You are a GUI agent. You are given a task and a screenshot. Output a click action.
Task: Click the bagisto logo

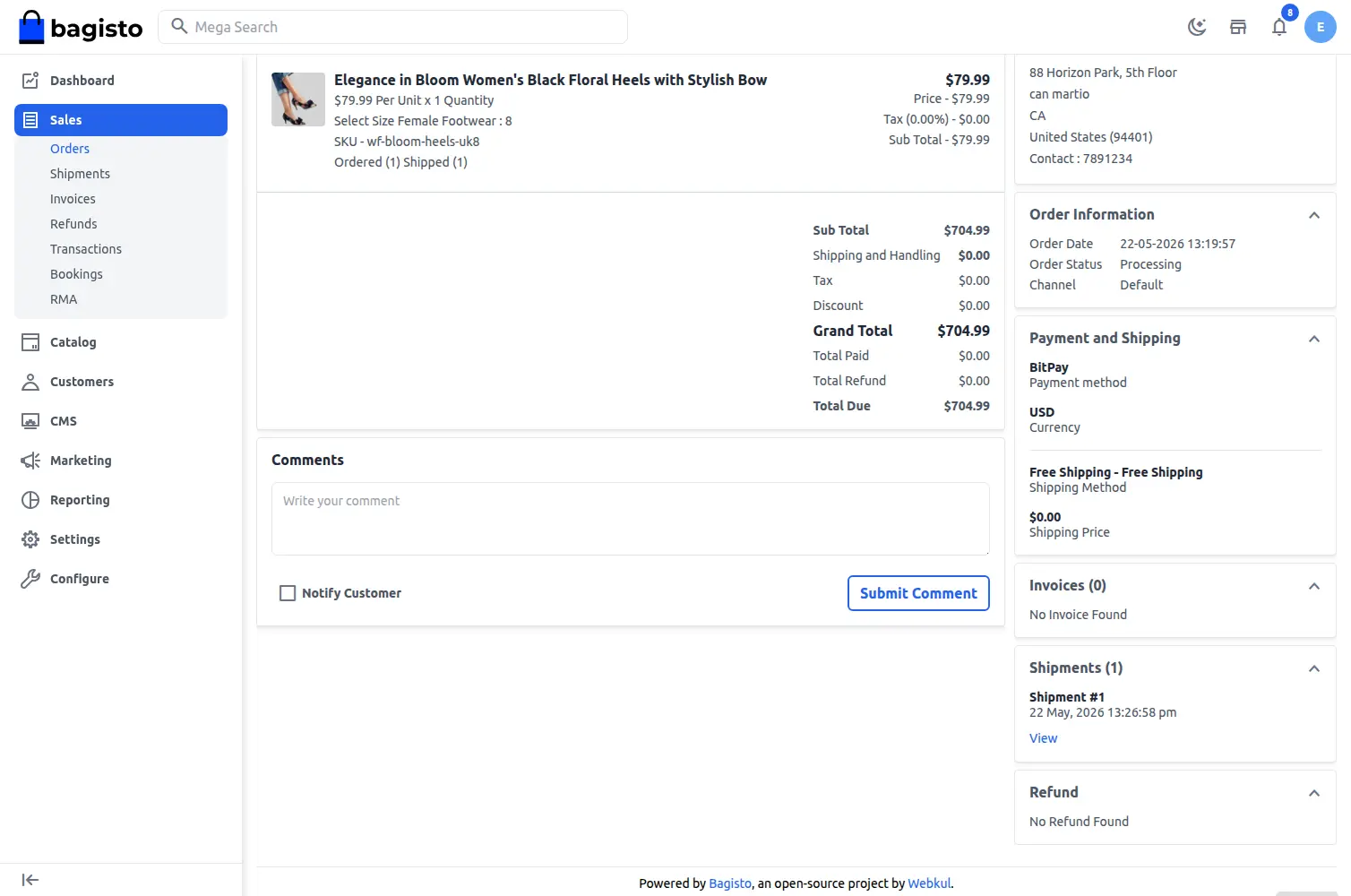(x=81, y=28)
